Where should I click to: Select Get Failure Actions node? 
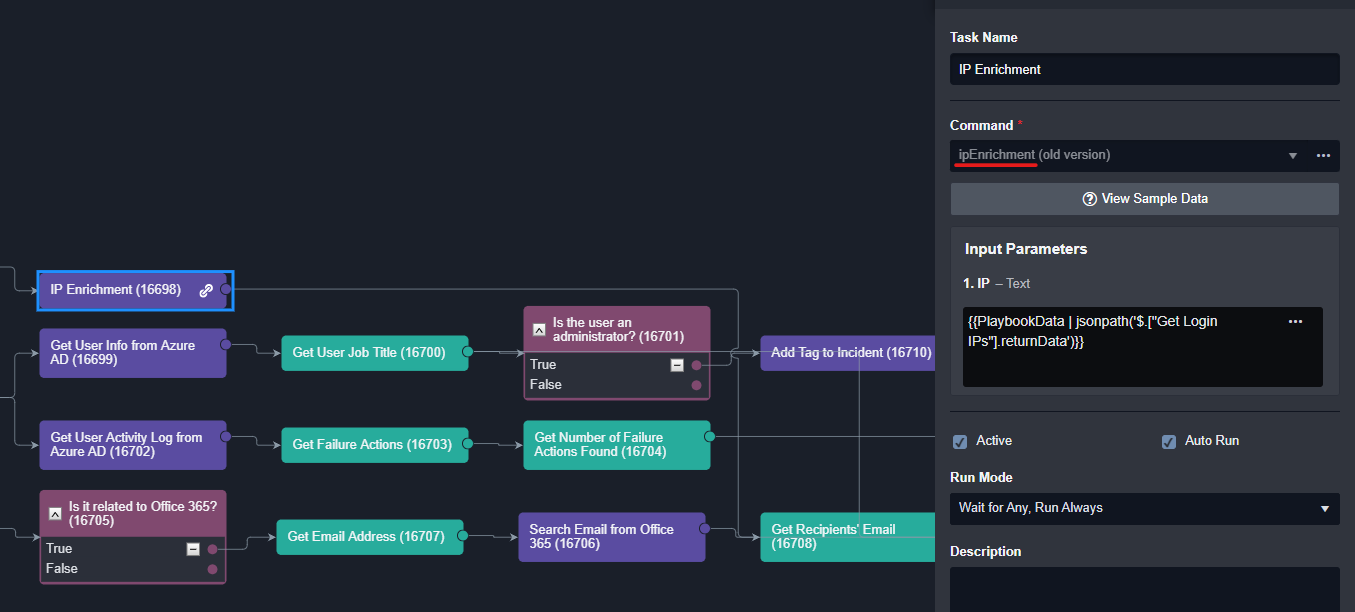click(373, 444)
